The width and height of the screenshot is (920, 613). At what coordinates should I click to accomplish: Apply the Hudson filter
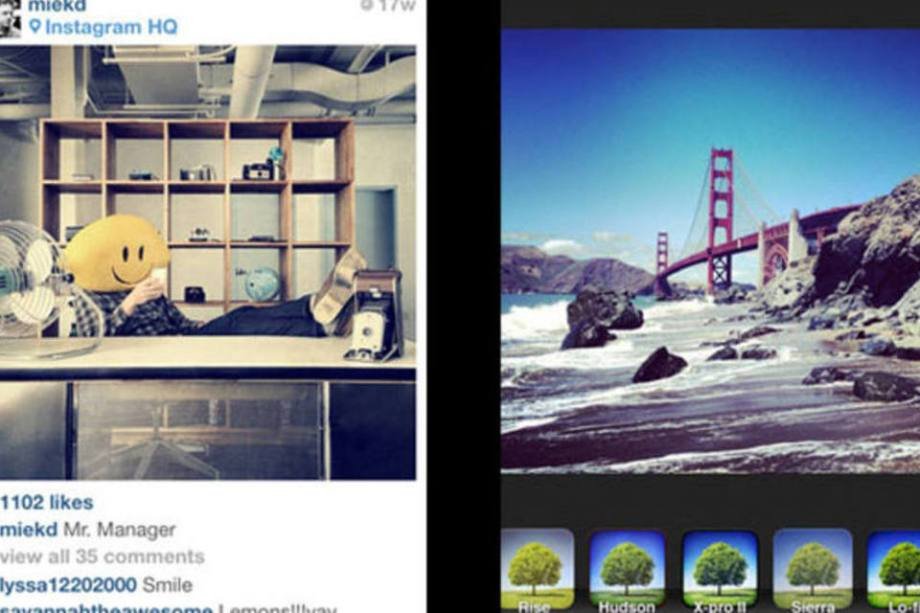pyautogui.click(x=627, y=570)
